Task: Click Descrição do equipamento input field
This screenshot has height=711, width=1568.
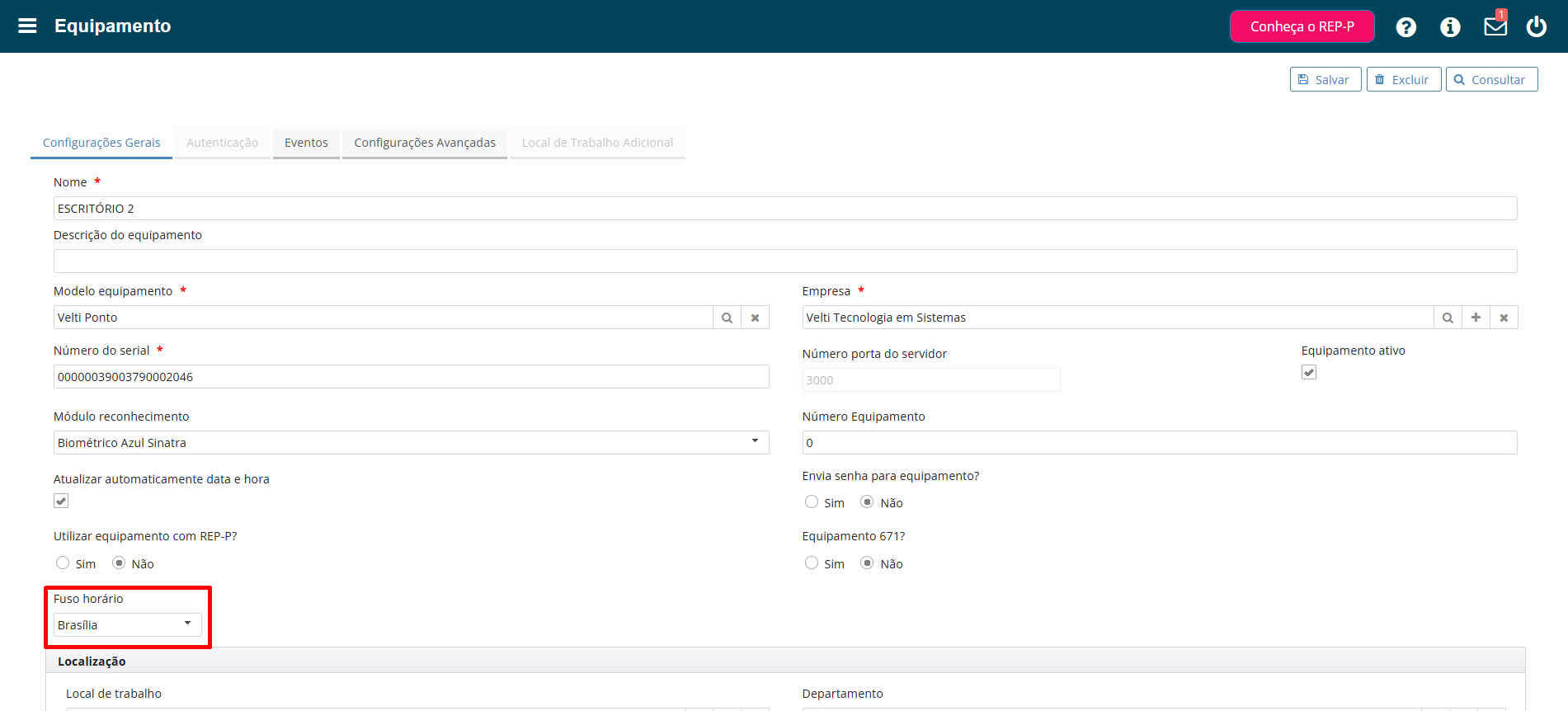Action: (785, 261)
